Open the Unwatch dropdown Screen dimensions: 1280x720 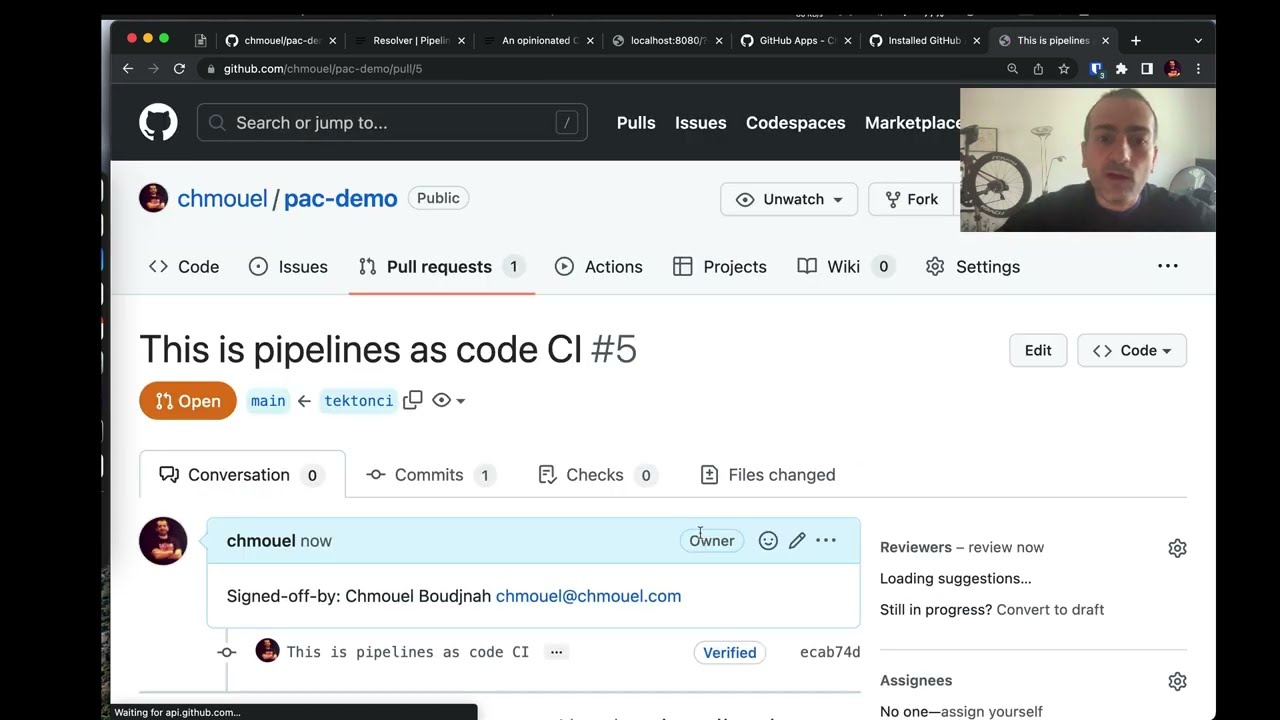point(789,199)
